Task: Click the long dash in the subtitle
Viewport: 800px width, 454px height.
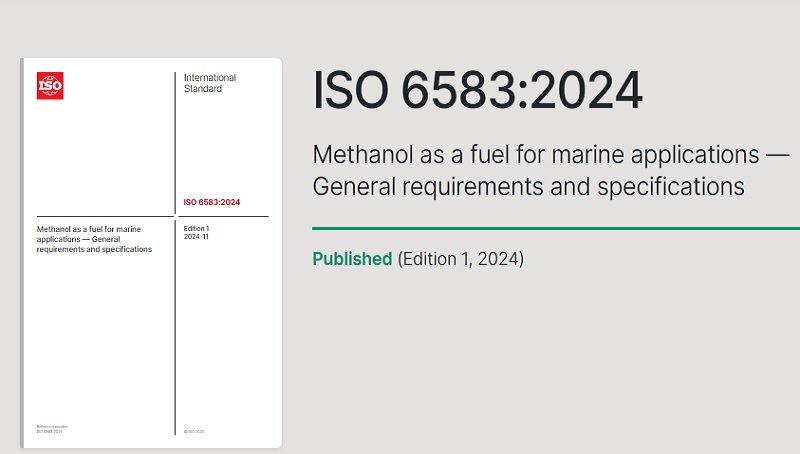Action: tap(777, 156)
